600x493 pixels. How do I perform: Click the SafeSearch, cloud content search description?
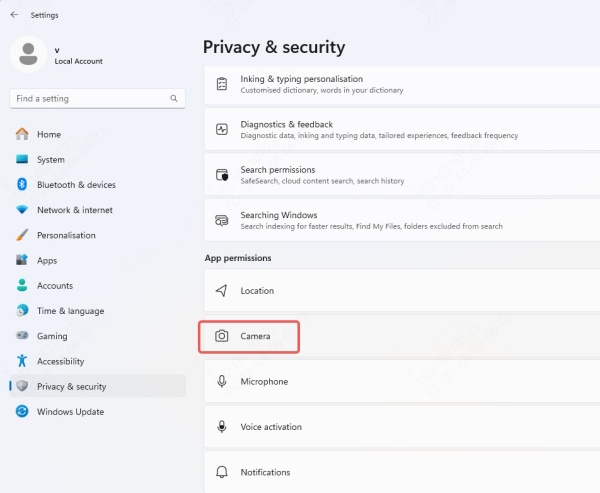click(322, 181)
